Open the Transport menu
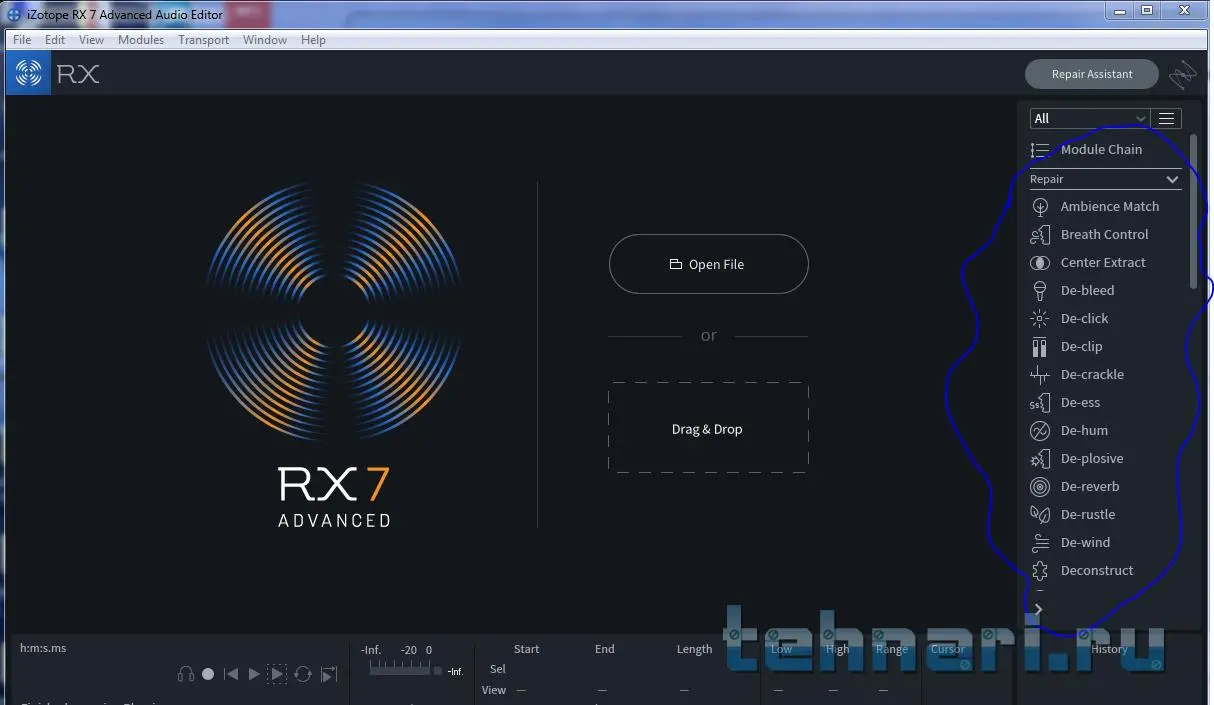This screenshot has width=1214, height=705. [x=204, y=40]
